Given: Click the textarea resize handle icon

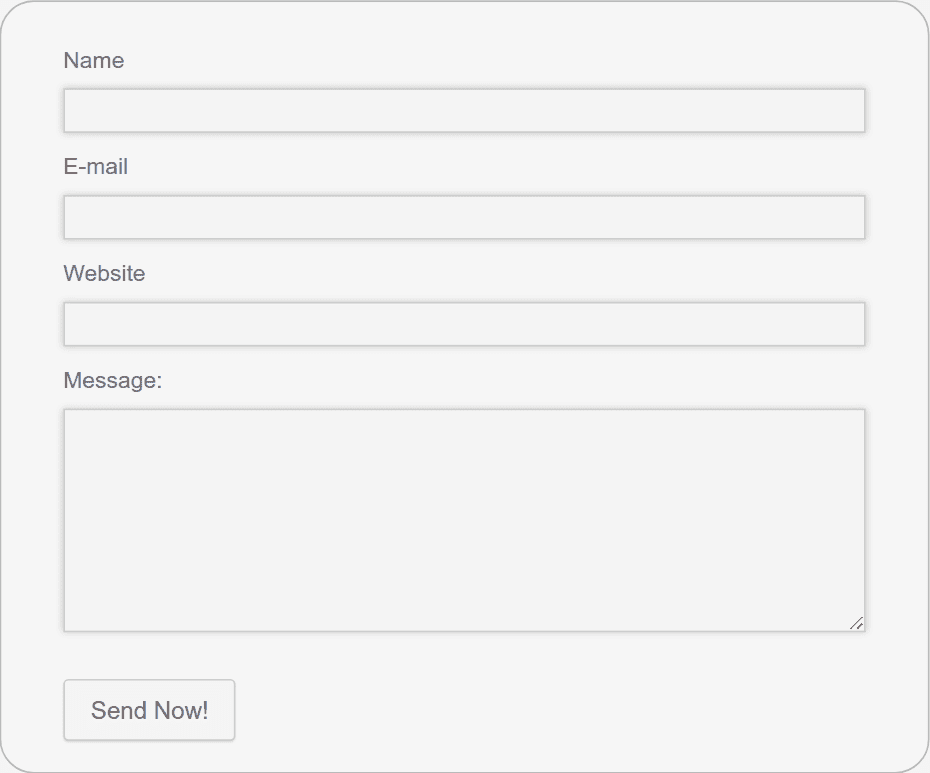Looking at the screenshot, I should tap(856, 623).
